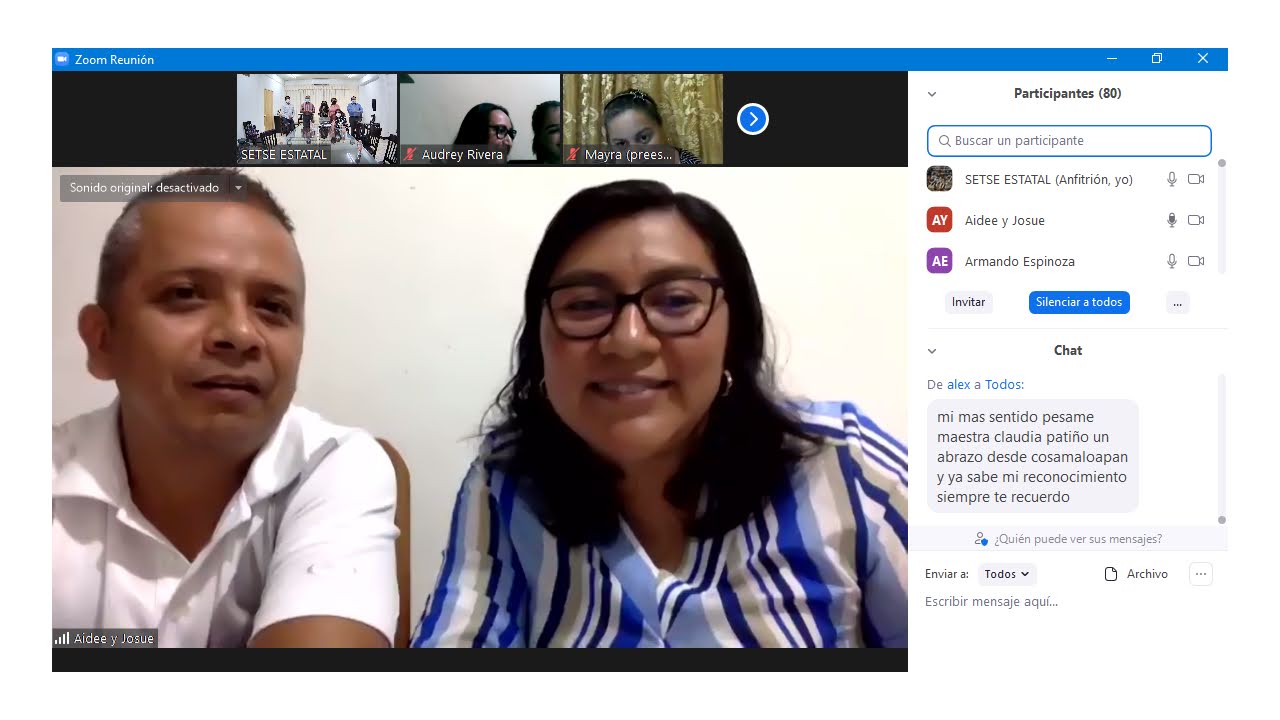This screenshot has width=1280, height=720.
Task: Show next video thumbnails with blue arrow
Action: (752, 120)
